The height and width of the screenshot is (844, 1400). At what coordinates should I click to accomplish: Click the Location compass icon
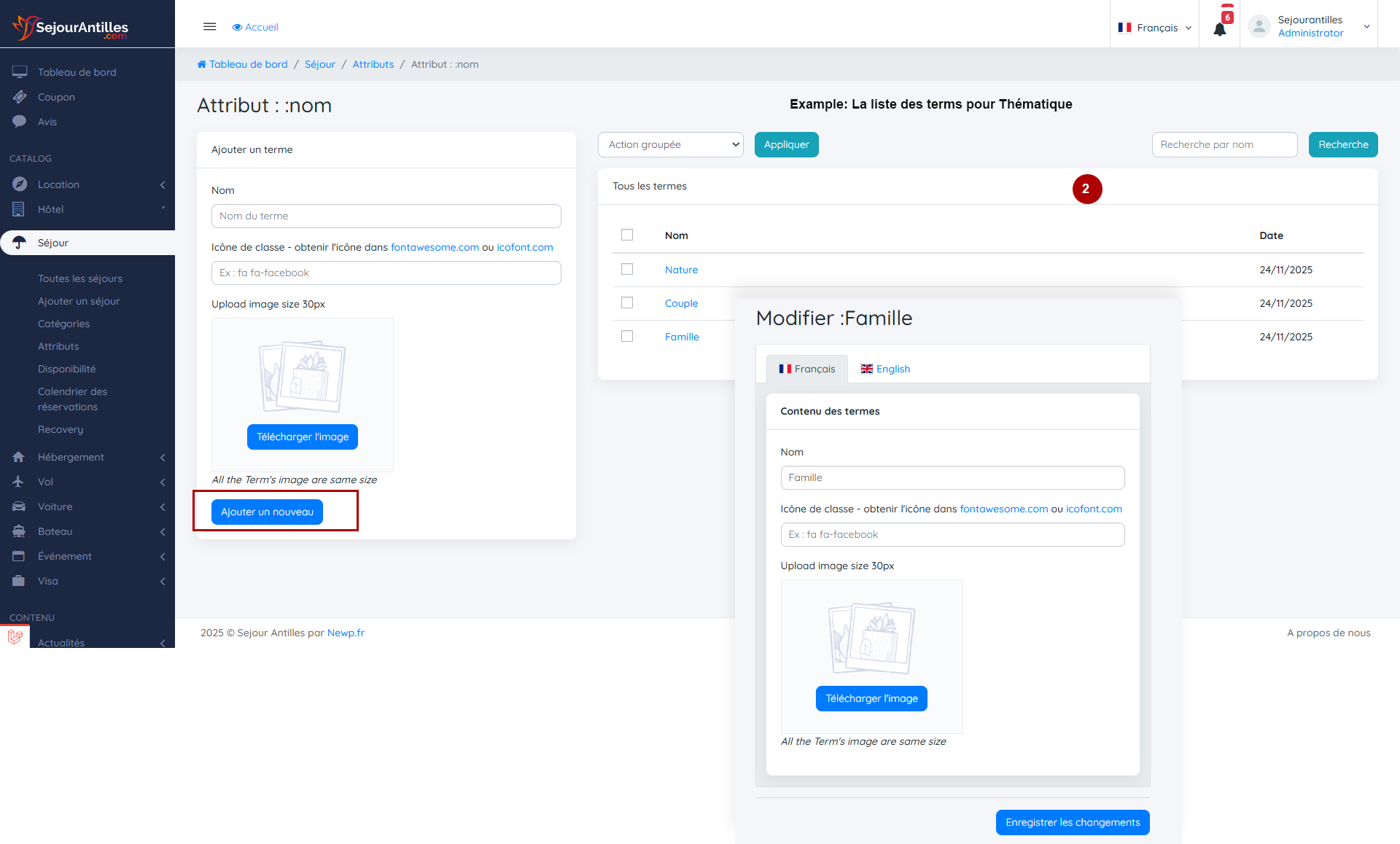20,184
